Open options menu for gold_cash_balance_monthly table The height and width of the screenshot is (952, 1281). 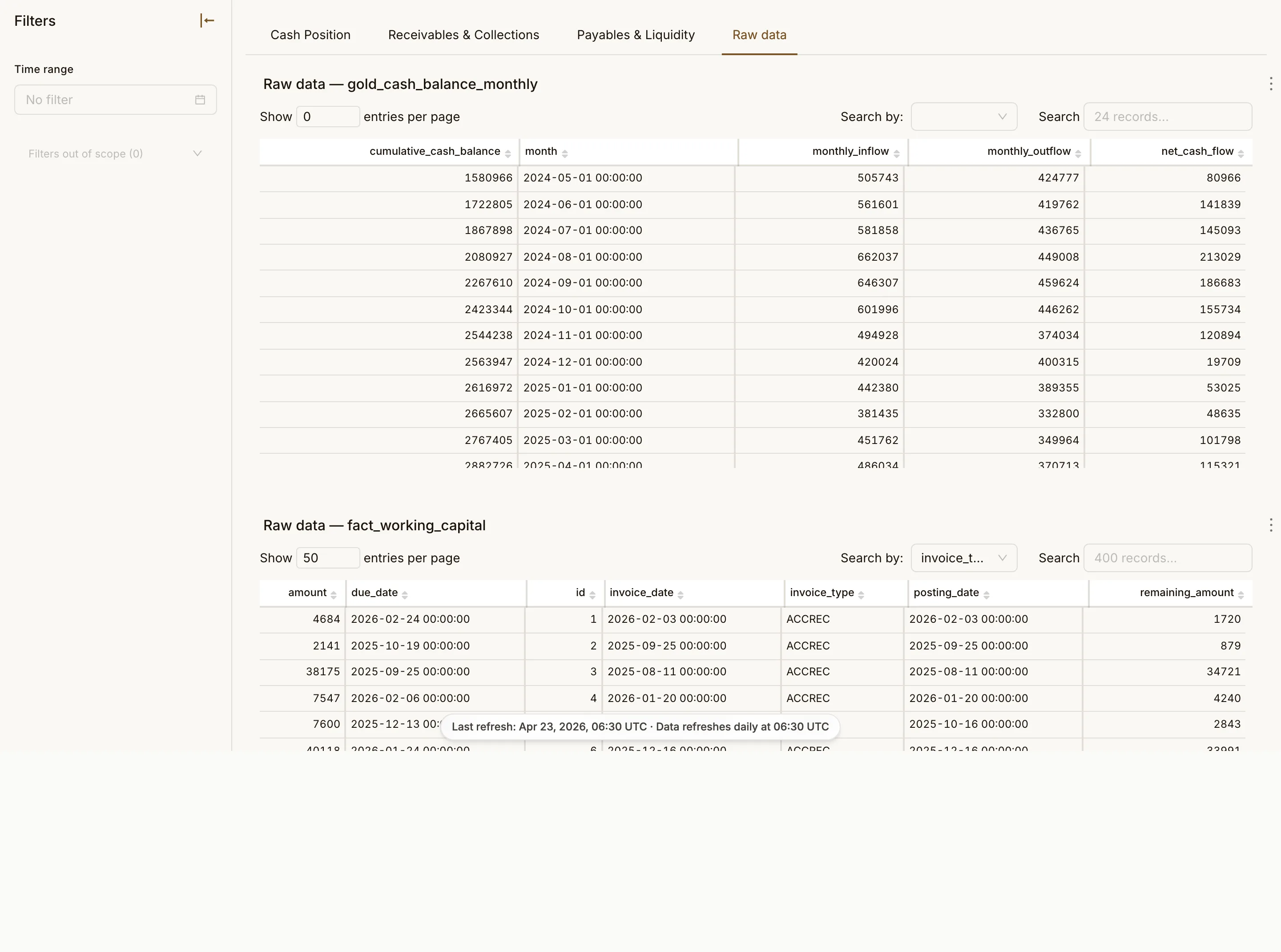point(1271,84)
